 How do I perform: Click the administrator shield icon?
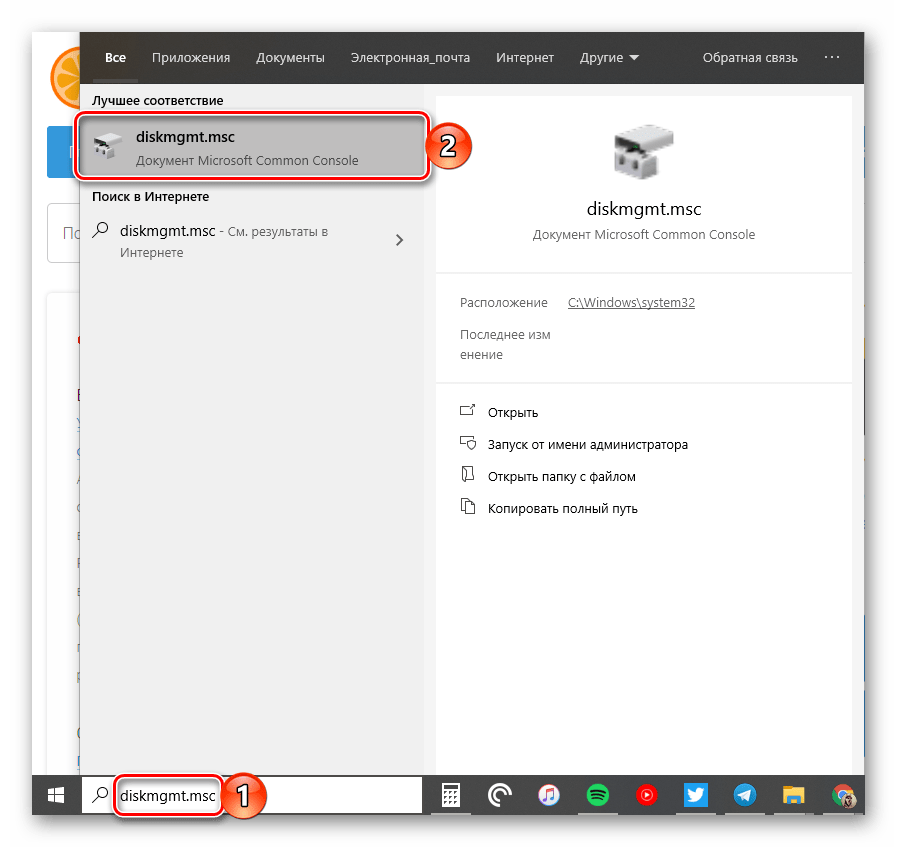467,443
